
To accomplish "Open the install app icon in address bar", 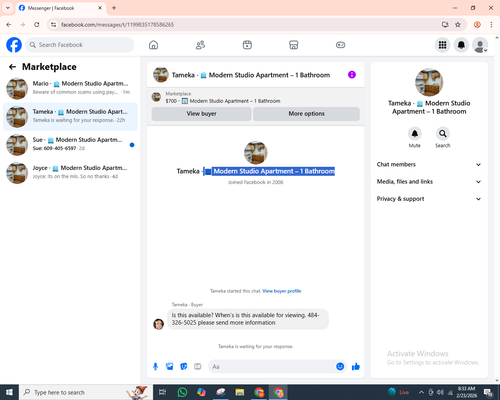I will [445, 25].
